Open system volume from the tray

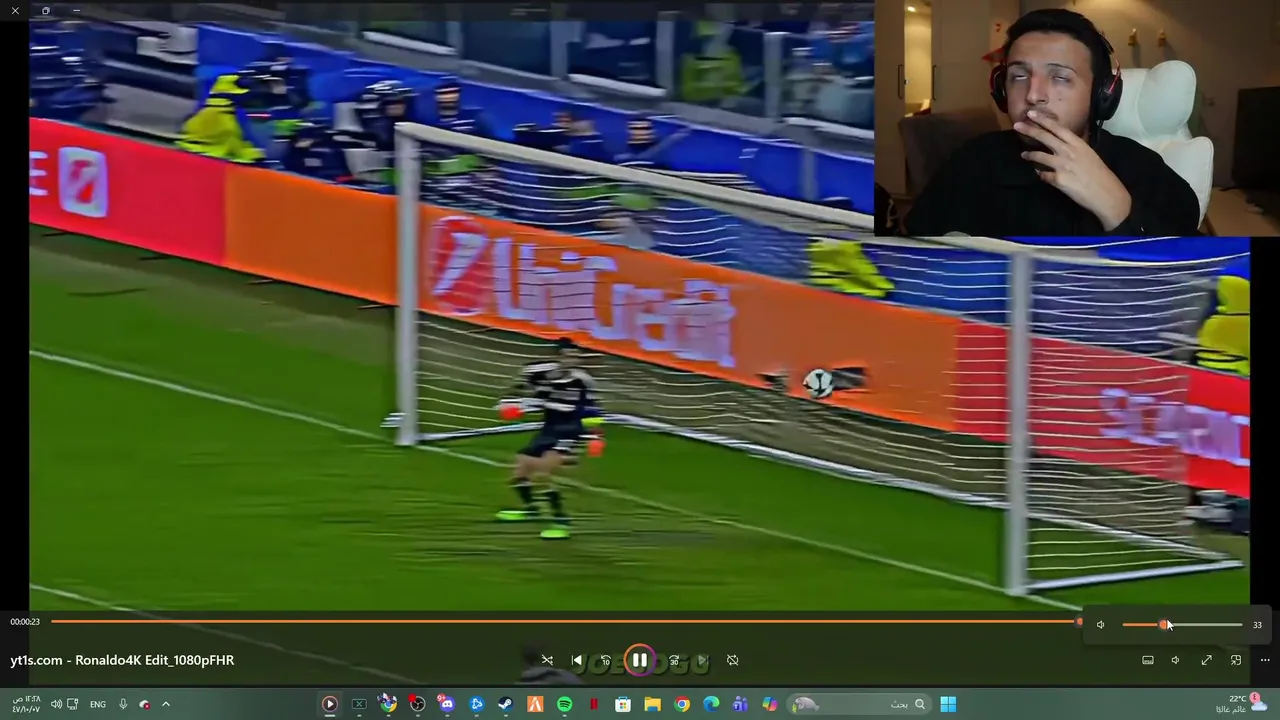pos(56,704)
